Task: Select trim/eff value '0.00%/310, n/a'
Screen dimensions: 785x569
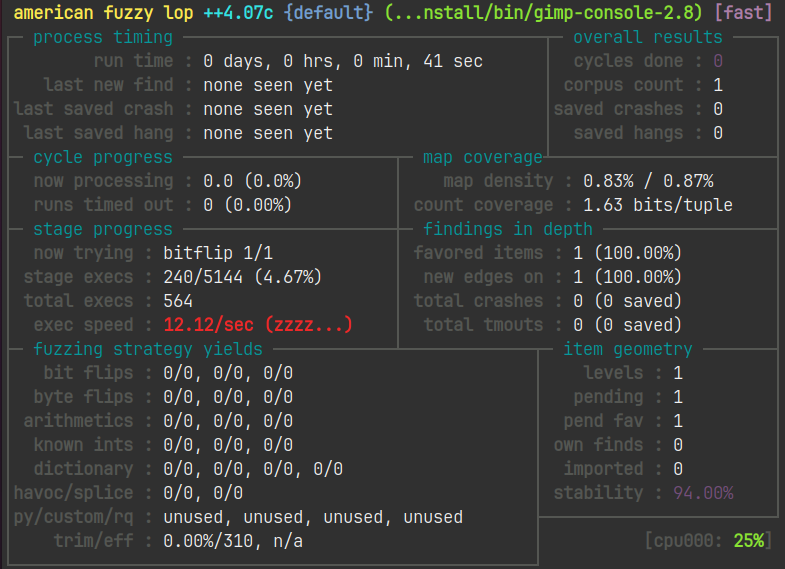Action: pyautogui.click(x=233, y=541)
